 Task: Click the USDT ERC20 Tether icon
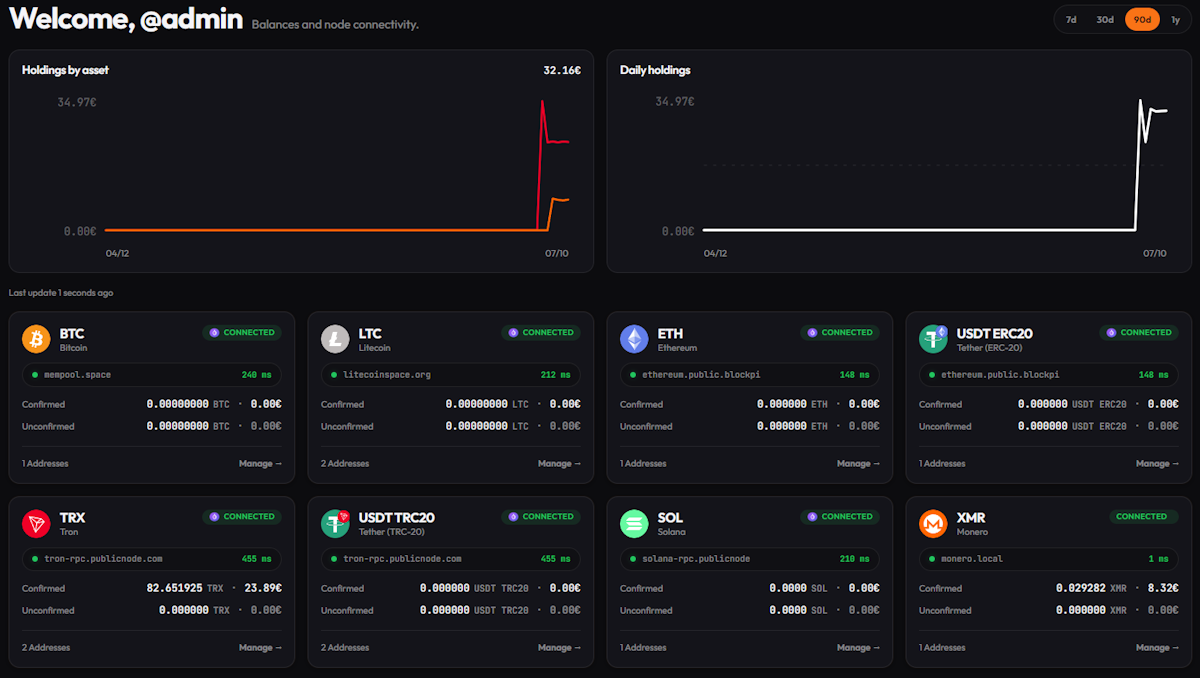point(933,339)
